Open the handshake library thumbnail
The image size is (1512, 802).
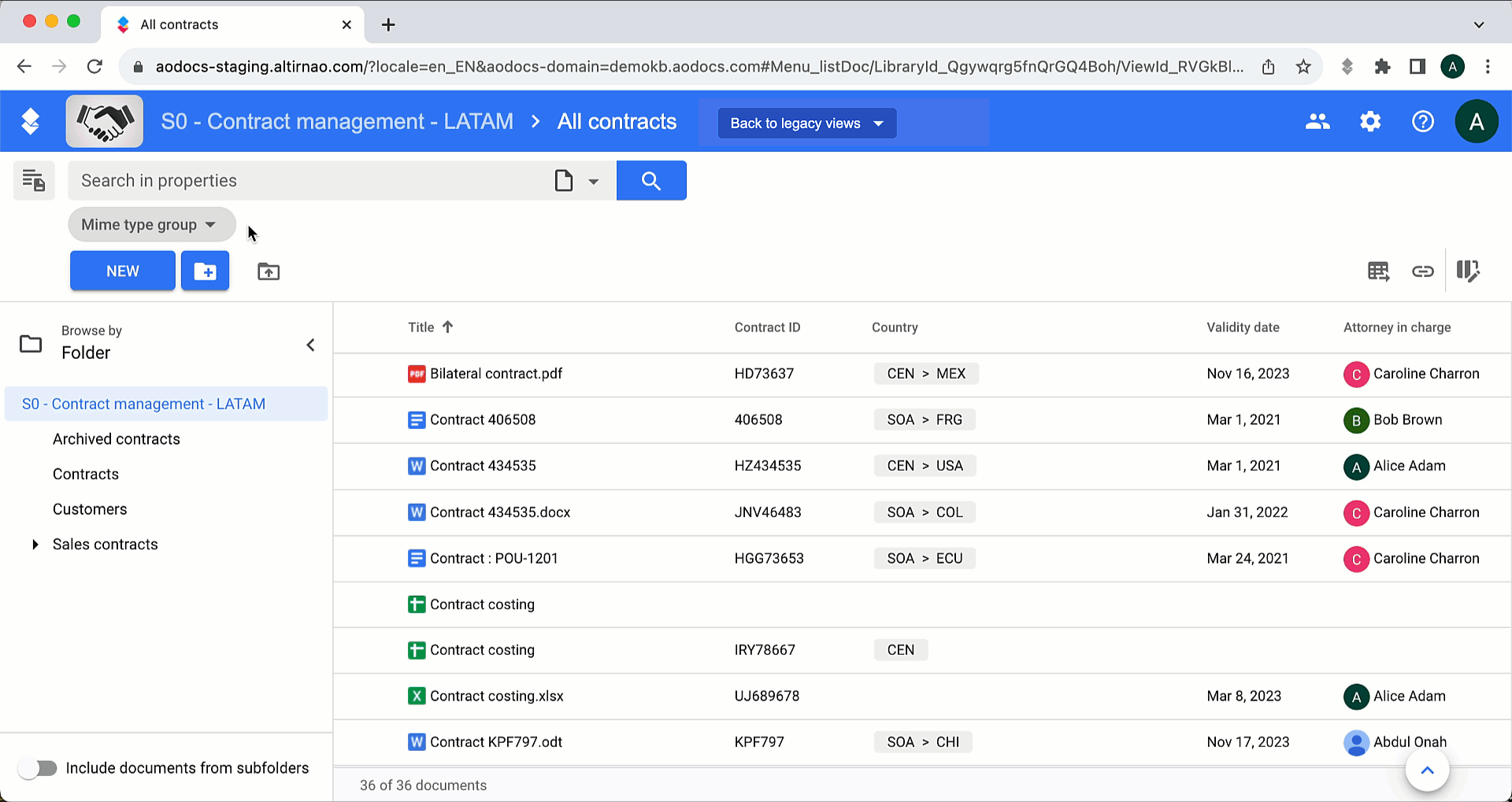click(105, 121)
